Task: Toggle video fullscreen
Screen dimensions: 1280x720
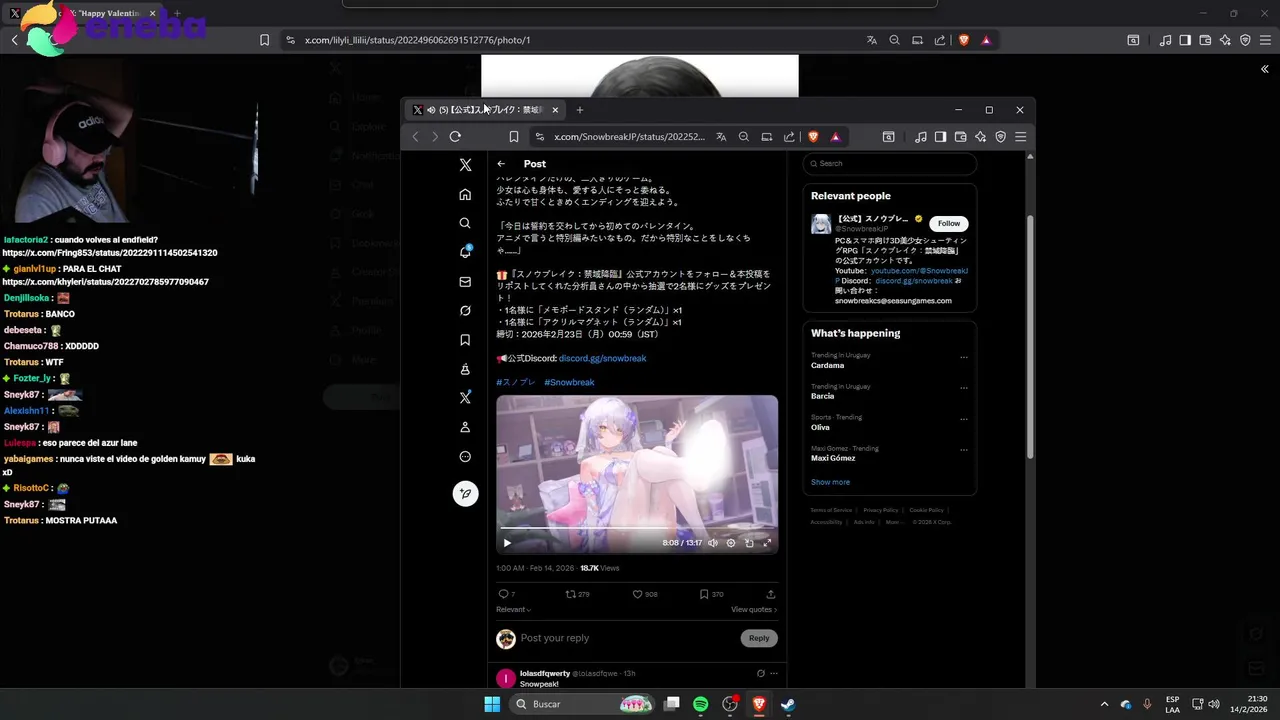Action: click(x=768, y=543)
